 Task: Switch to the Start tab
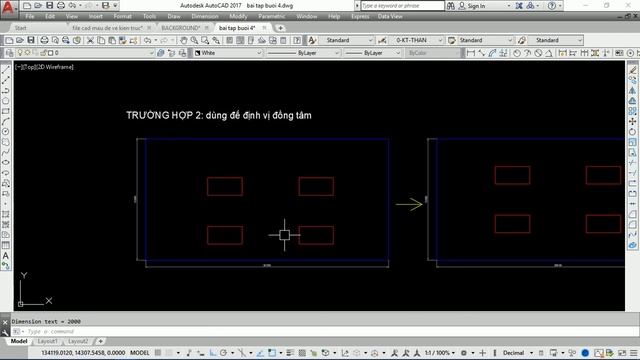[20, 28]
